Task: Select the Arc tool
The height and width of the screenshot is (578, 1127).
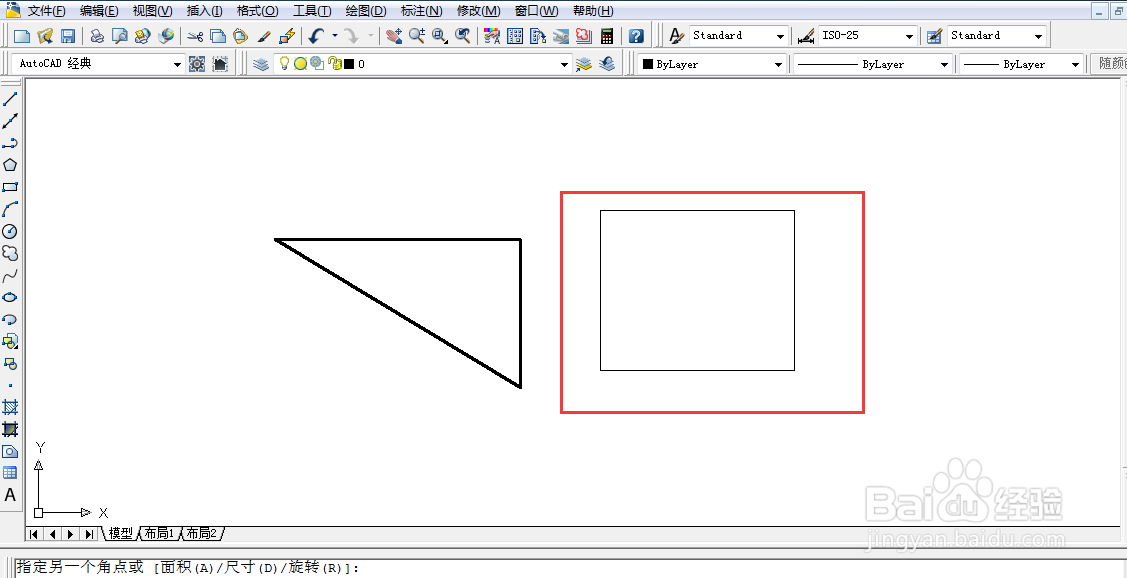Action: point(10,209)
